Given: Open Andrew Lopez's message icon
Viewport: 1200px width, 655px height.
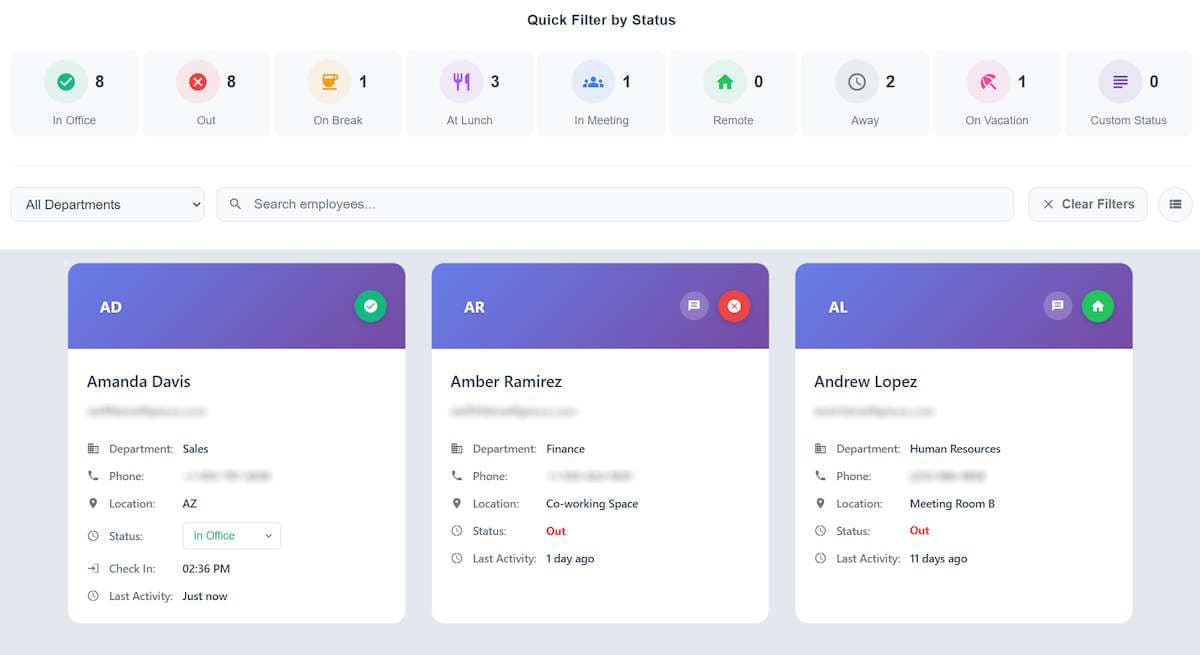Looking at the screenshot, I should 1058,306.
